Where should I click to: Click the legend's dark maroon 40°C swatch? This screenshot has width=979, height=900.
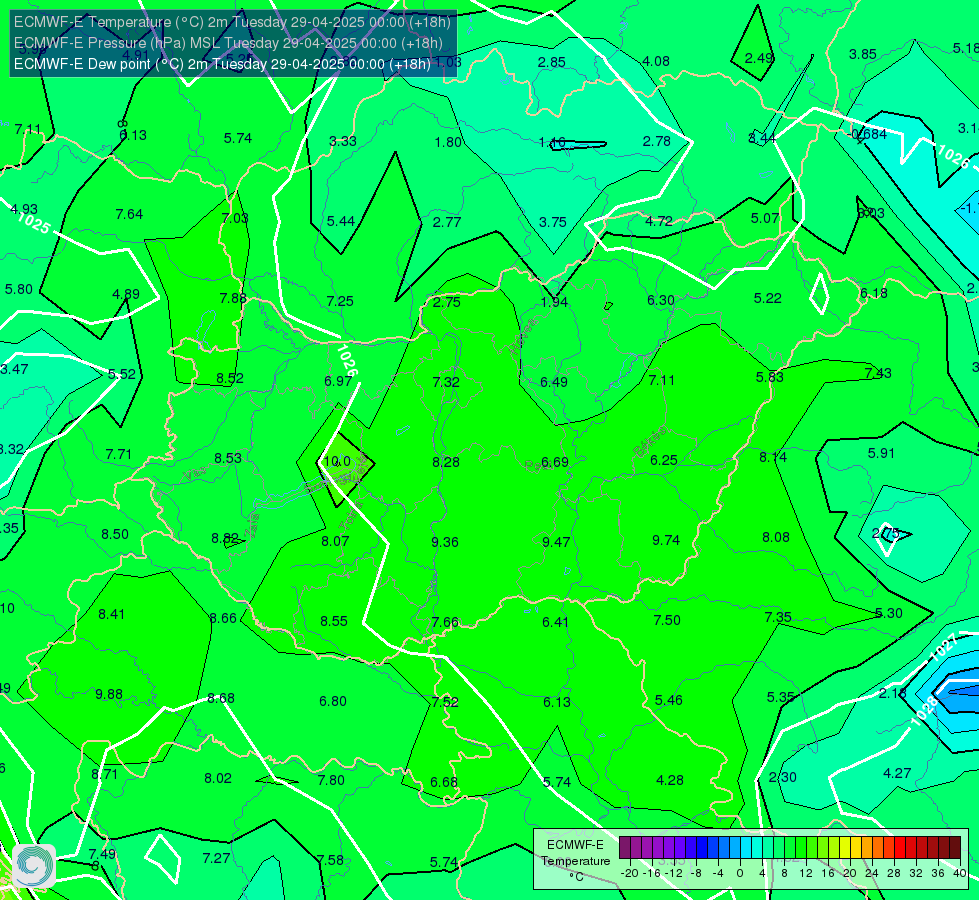(x=955, y=848)
